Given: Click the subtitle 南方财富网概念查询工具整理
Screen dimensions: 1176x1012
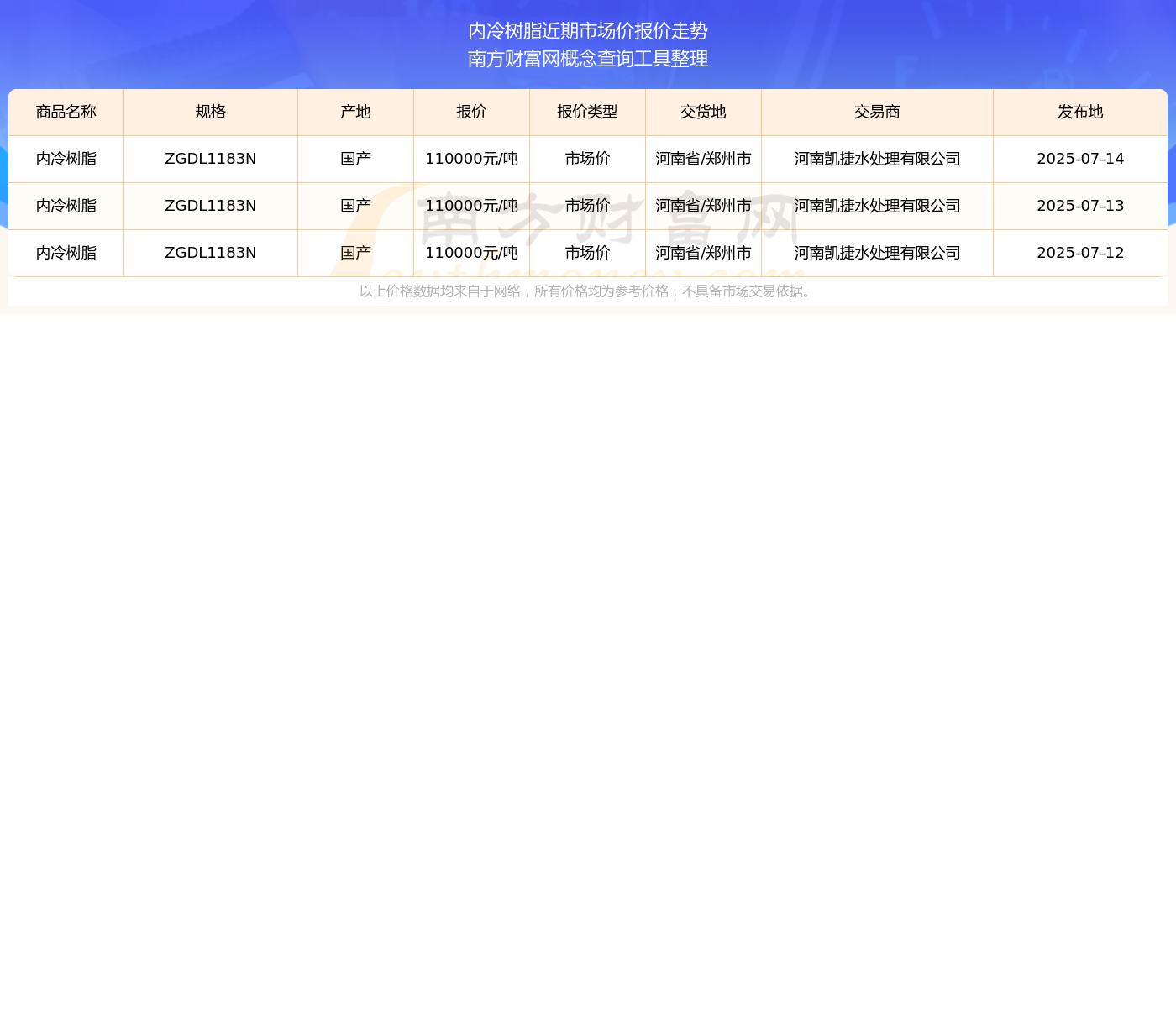Looking at the screenshot, I should [588, 59].
